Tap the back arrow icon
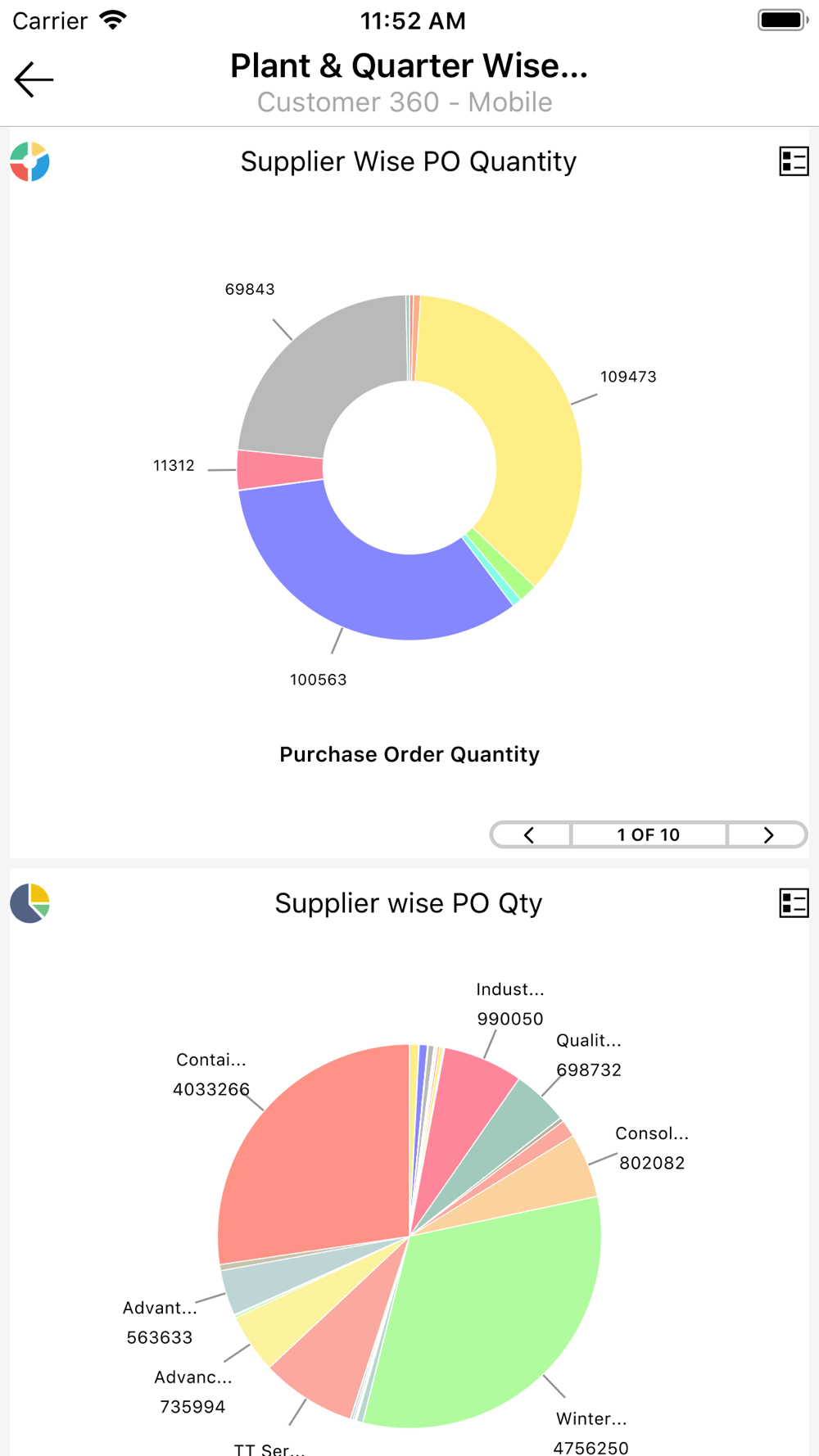 (34, 79)
